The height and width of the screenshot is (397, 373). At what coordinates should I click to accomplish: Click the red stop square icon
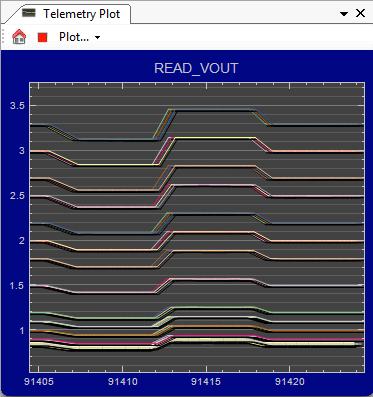click(43, 37)
